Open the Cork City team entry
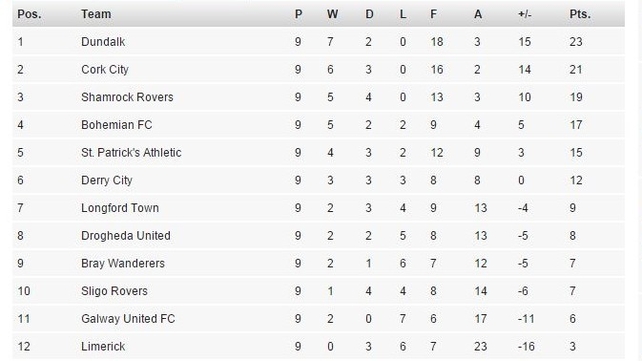Screen dimensions: 642x361 tap(105, 70)
